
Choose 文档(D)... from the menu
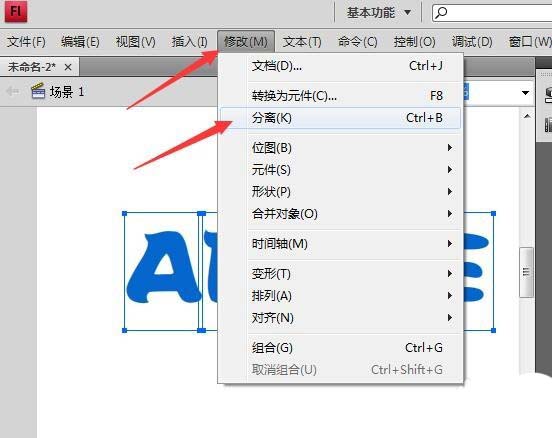point(340,66)
